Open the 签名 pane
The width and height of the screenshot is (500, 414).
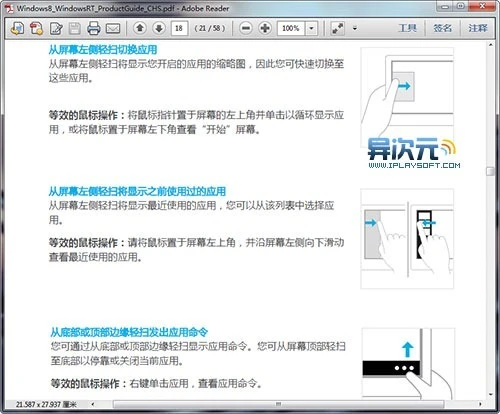tap(442, 28)
